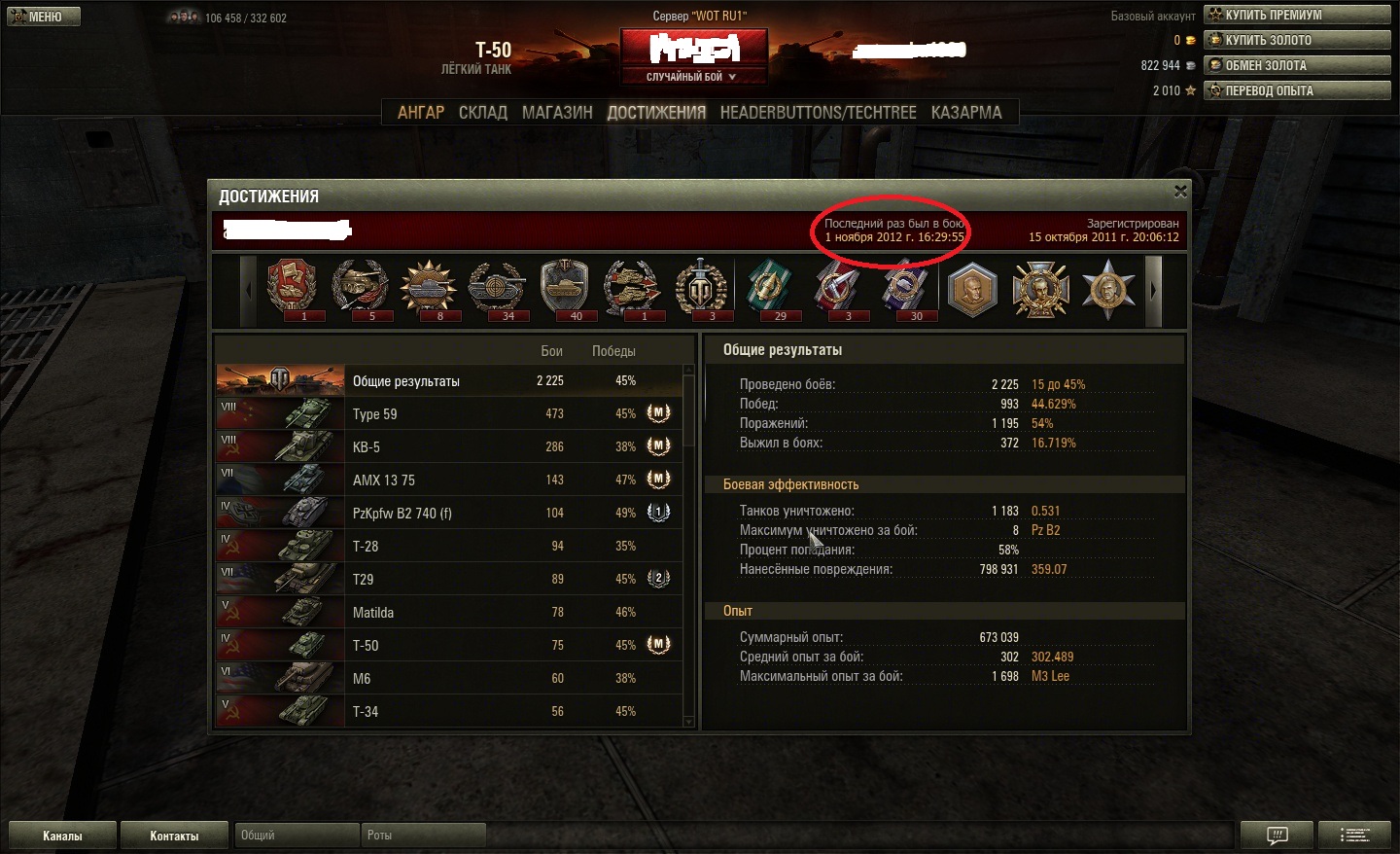Open the chat window icon at bottom right
The width and height of the screenshot is (1400, 854).
tap(1277, 836)
